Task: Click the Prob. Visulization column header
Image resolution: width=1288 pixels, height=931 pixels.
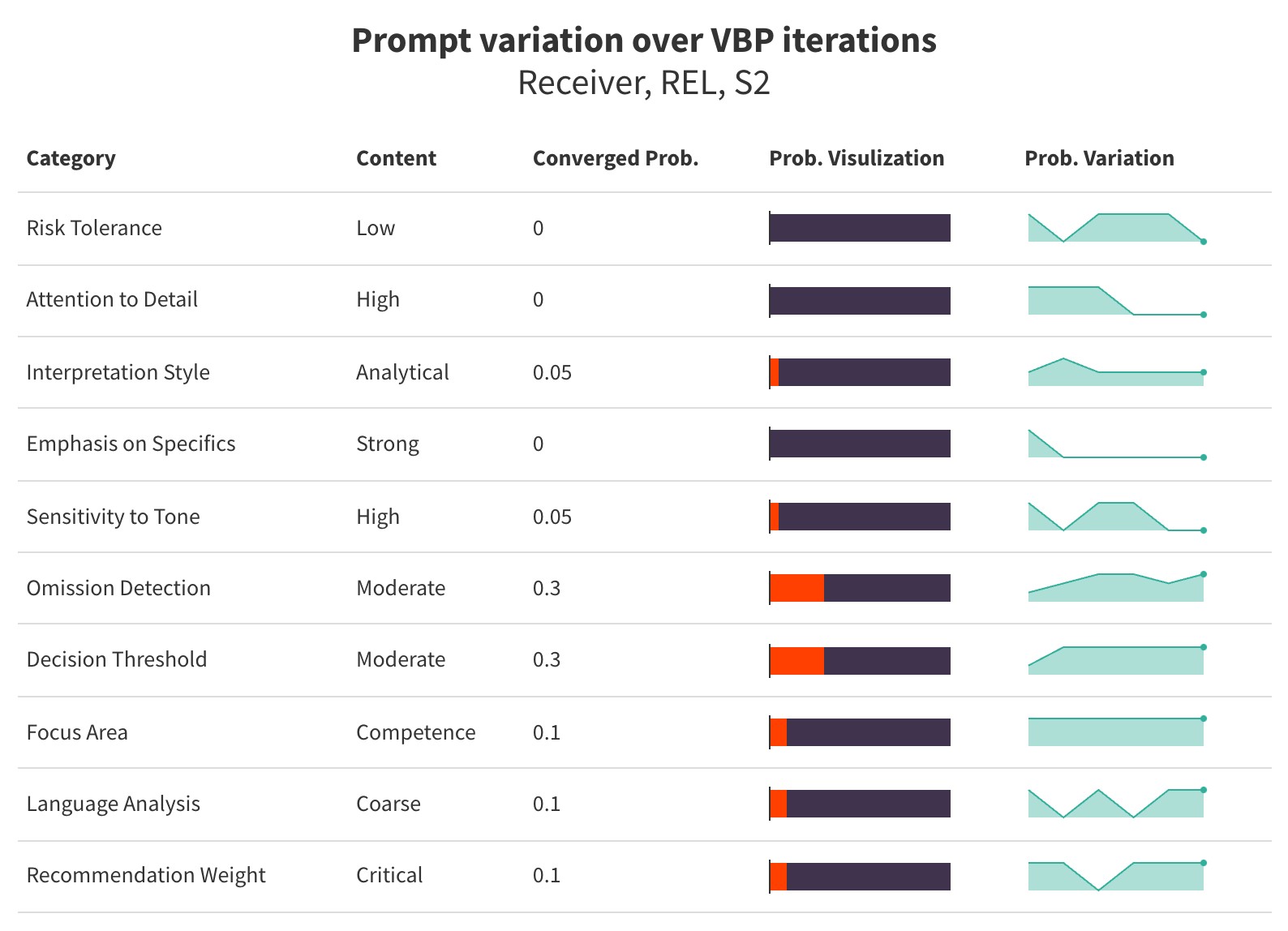Action: coord(857,158)
